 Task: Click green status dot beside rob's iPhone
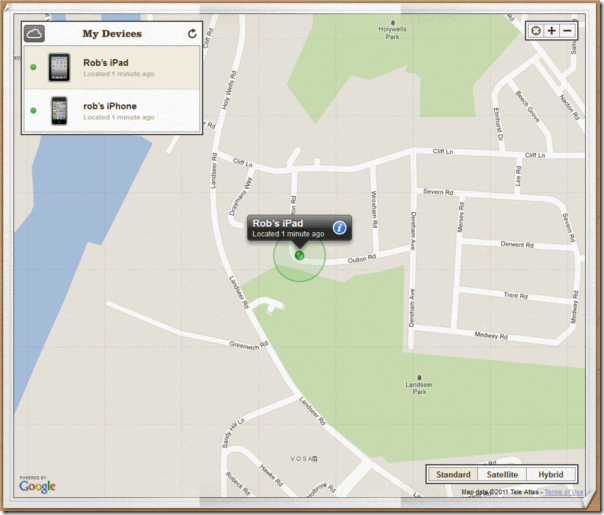(x=34, y=111)
